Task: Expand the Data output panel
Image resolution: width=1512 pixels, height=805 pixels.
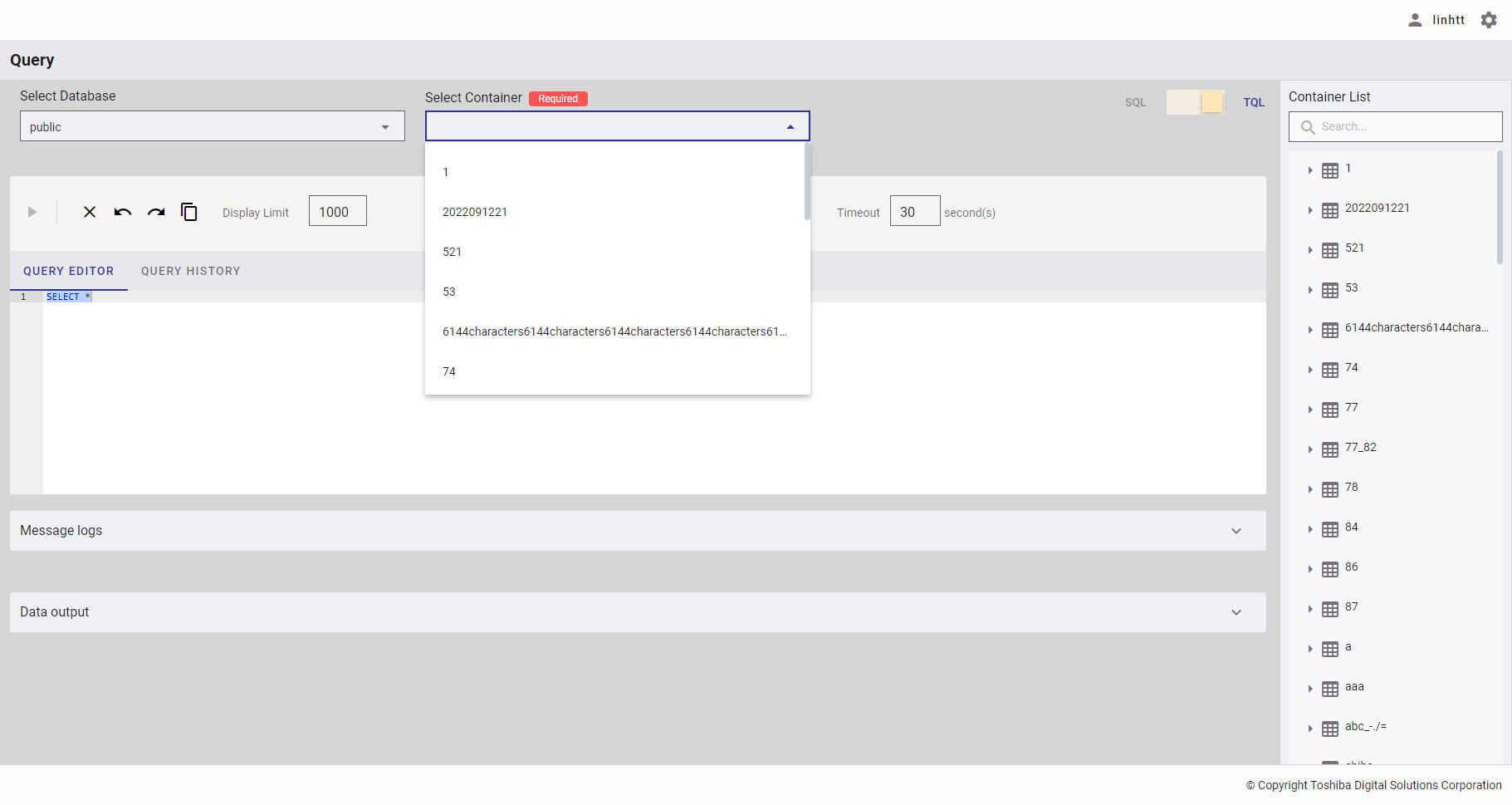Action: point(1236,612)
